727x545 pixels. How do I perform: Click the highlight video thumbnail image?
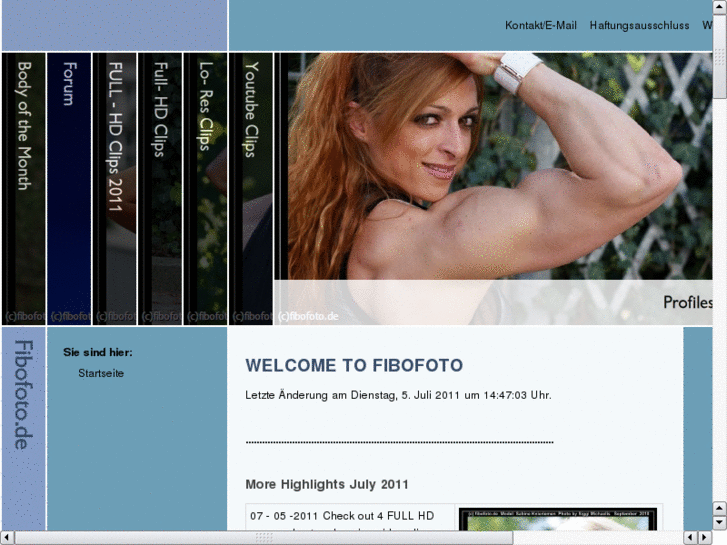(558, 519)
